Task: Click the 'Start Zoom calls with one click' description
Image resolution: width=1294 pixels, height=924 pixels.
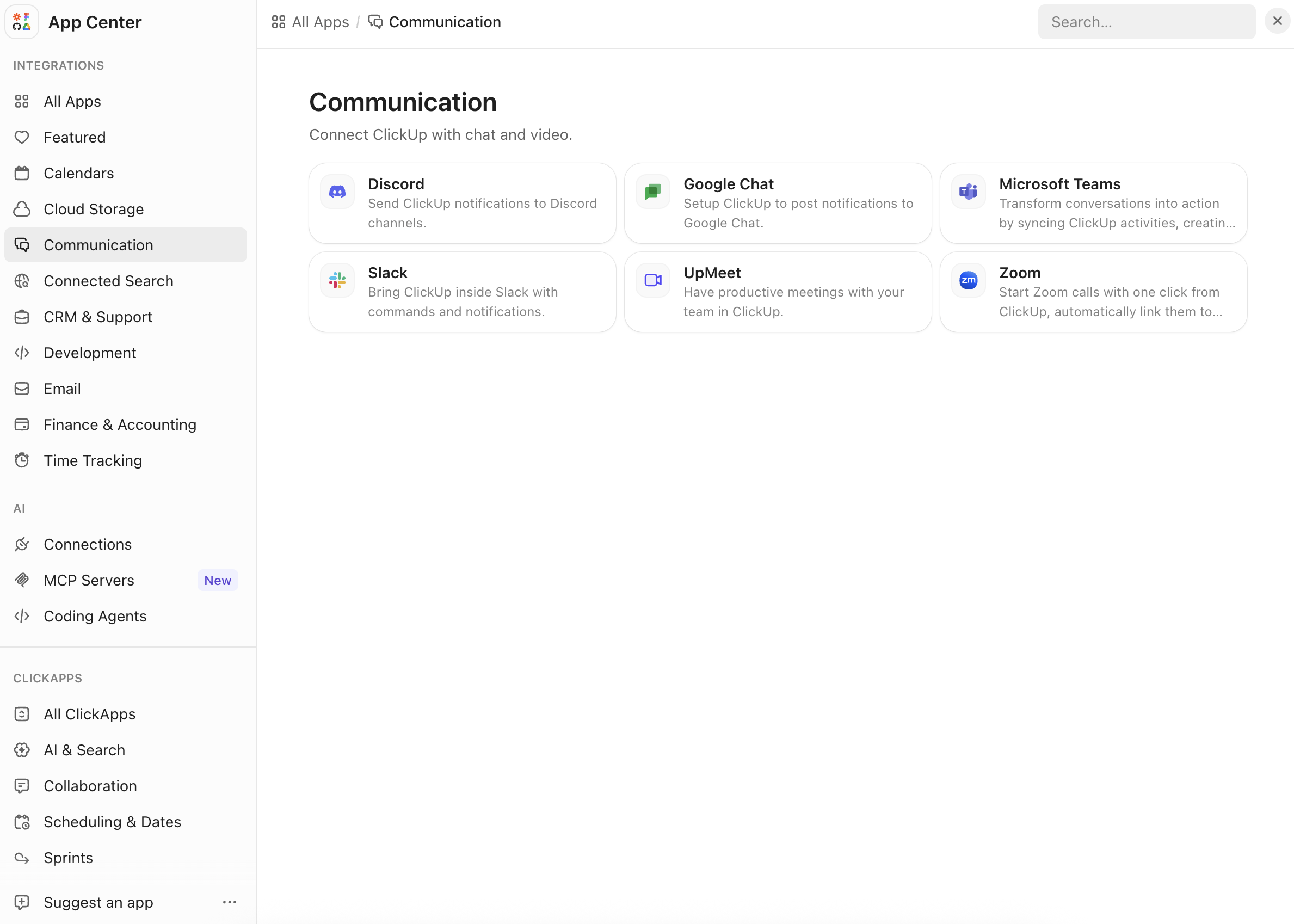Action: [x=1110, y=301]
